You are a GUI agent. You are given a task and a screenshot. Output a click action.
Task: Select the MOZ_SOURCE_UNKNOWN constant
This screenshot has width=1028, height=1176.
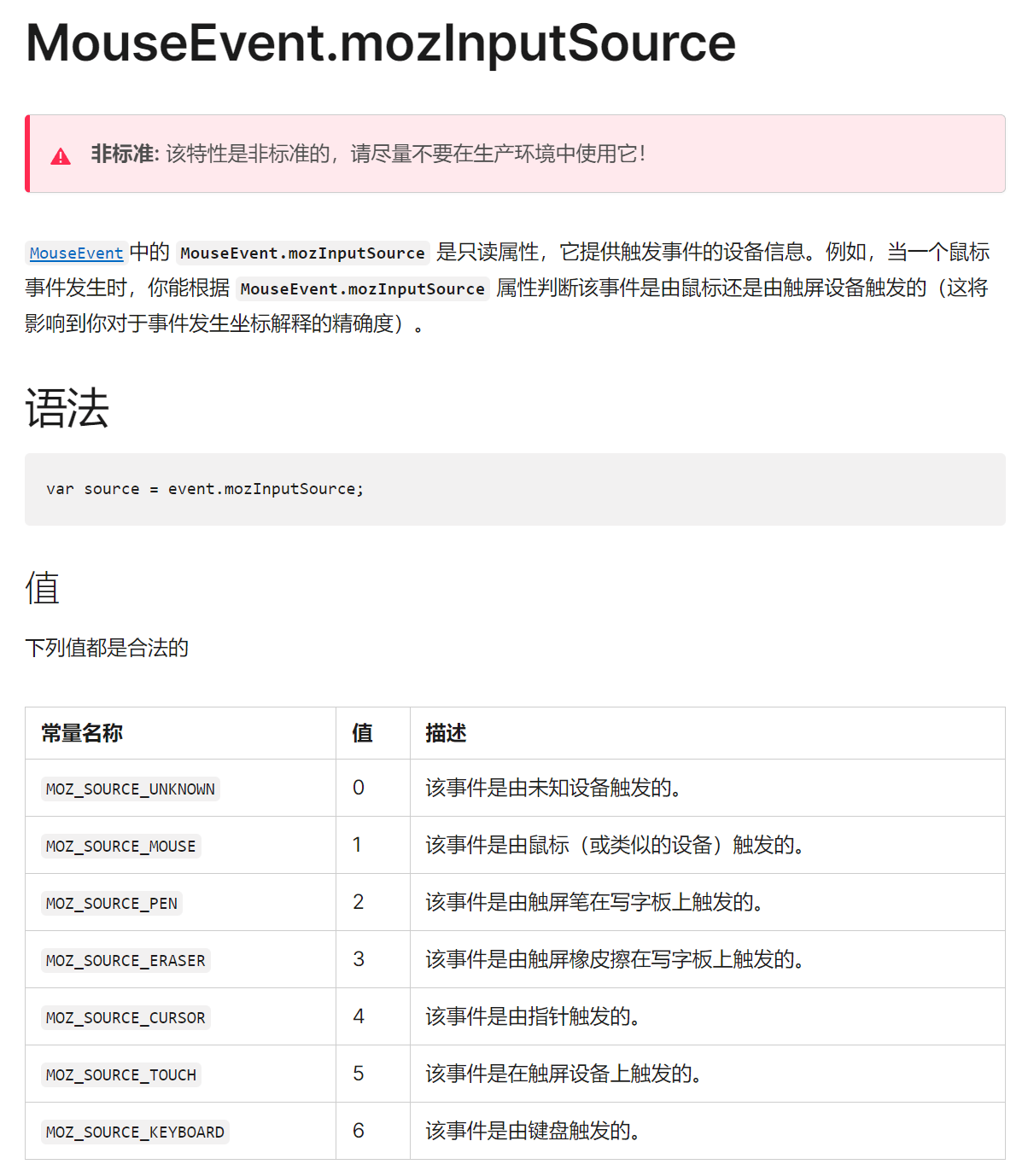point(130,789)
